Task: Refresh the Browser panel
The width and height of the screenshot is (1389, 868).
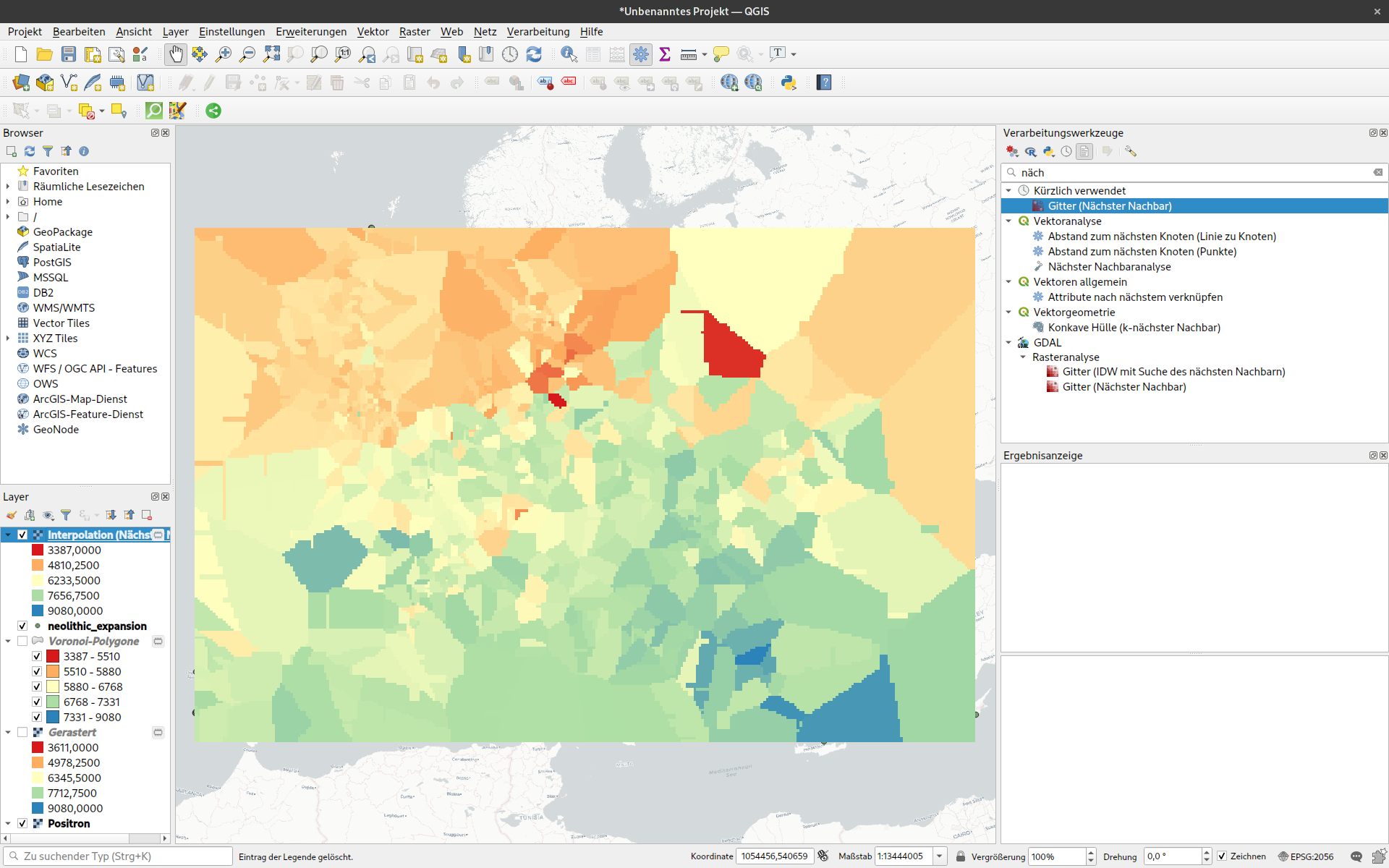Action: [30, 151]
